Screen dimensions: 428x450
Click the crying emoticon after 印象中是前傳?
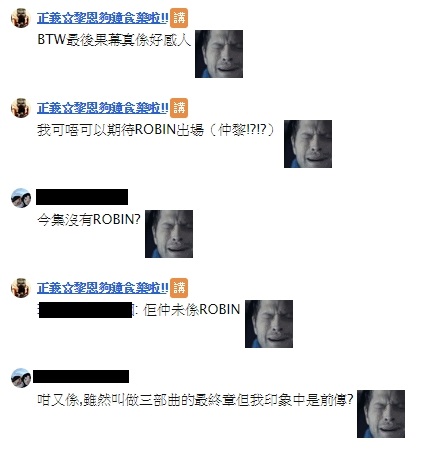tap(381, 414)
